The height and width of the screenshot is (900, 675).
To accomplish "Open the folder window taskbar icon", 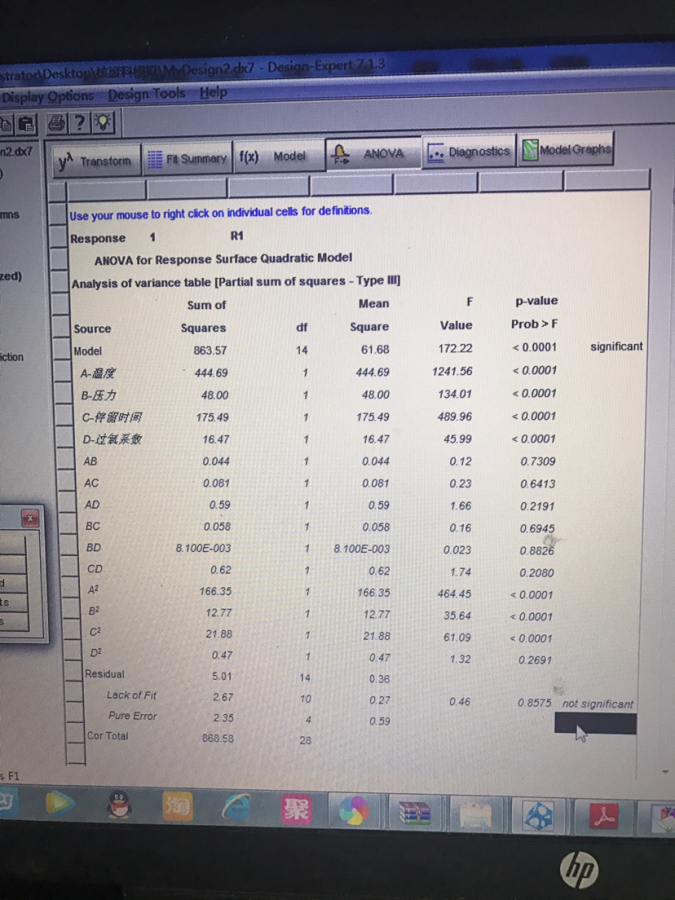I will coord(475,814).
